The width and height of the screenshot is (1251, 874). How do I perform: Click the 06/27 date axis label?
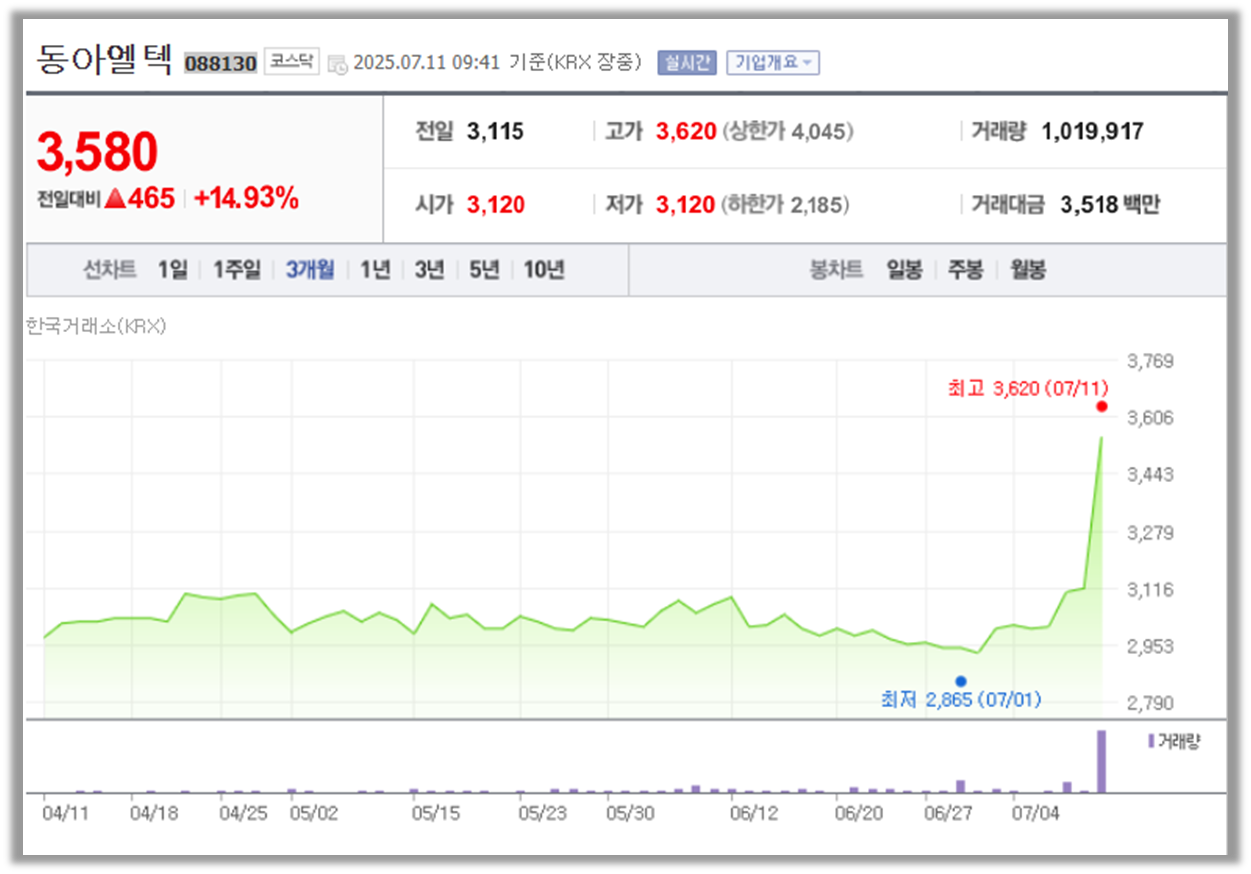pyautogui.click(x=948, y=813)
